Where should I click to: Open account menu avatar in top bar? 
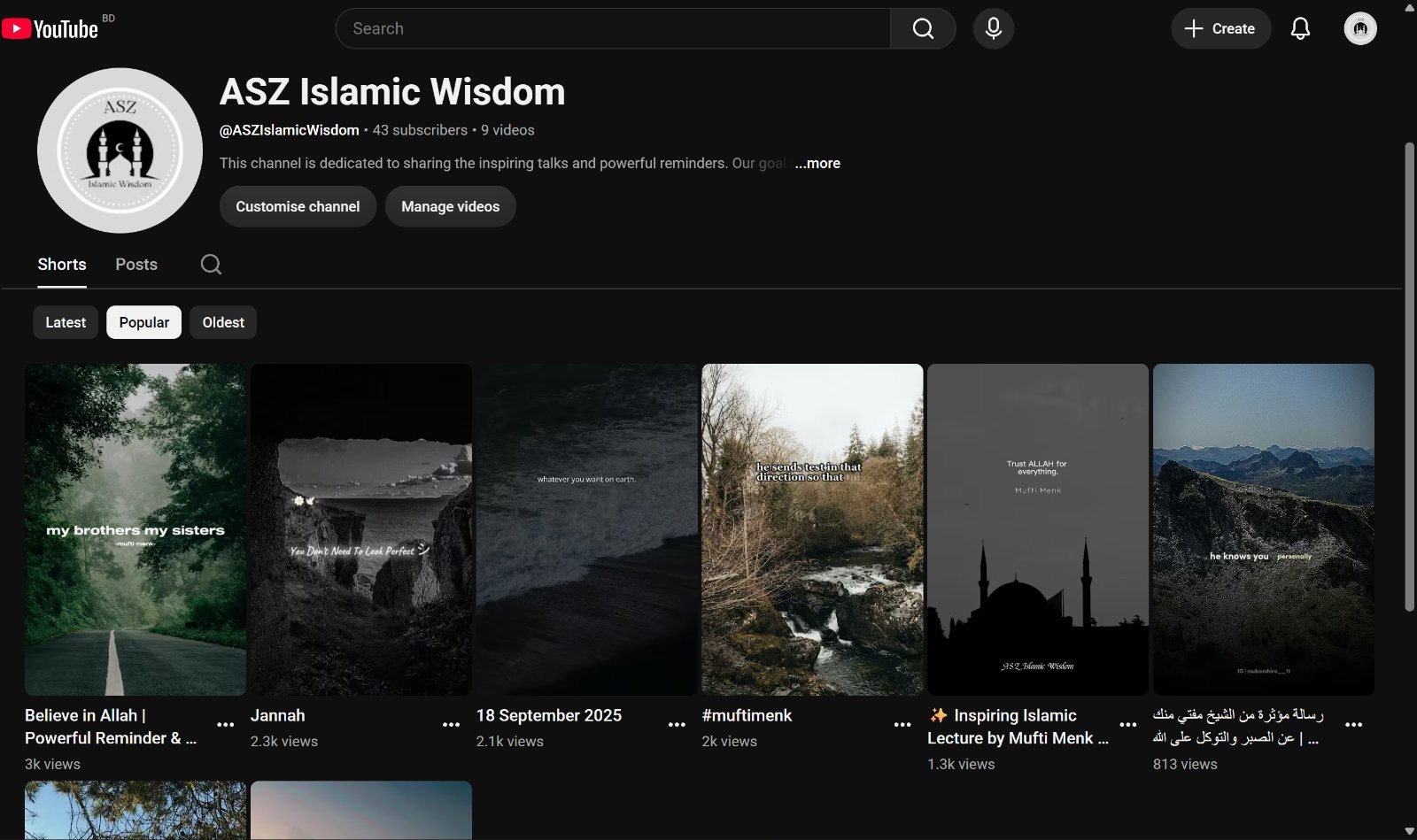[x=1360, y=28]
